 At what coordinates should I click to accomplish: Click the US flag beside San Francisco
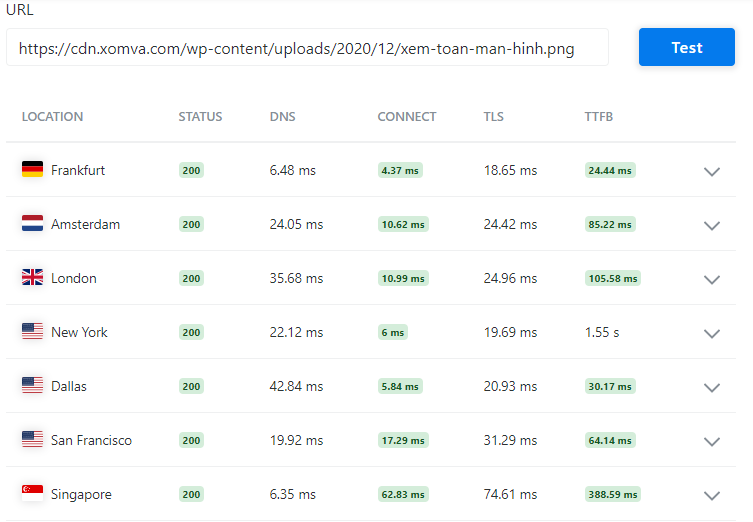[32, 440]
